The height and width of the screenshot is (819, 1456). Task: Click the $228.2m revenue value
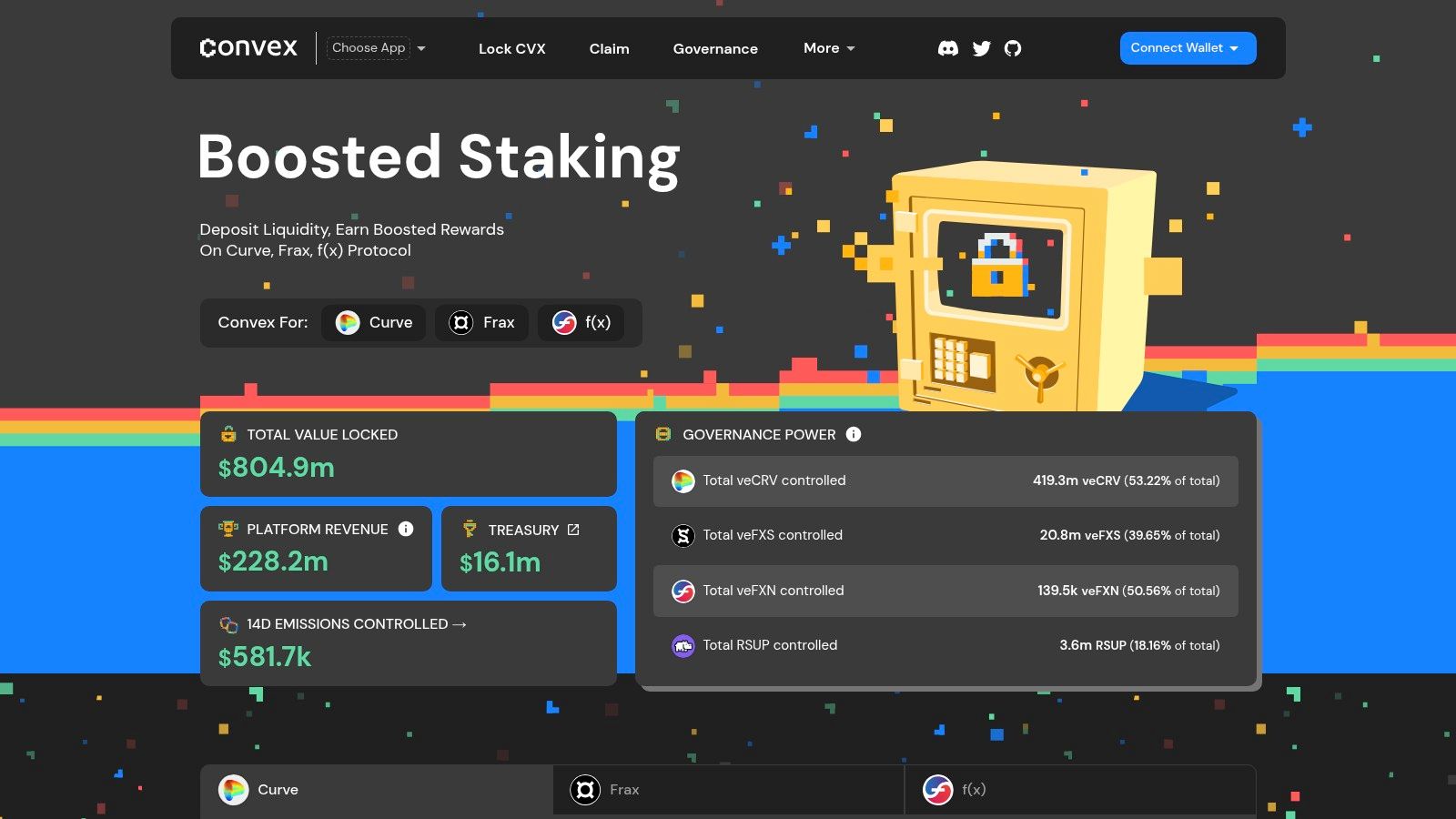pyautogui.click(x=273, y=561)
